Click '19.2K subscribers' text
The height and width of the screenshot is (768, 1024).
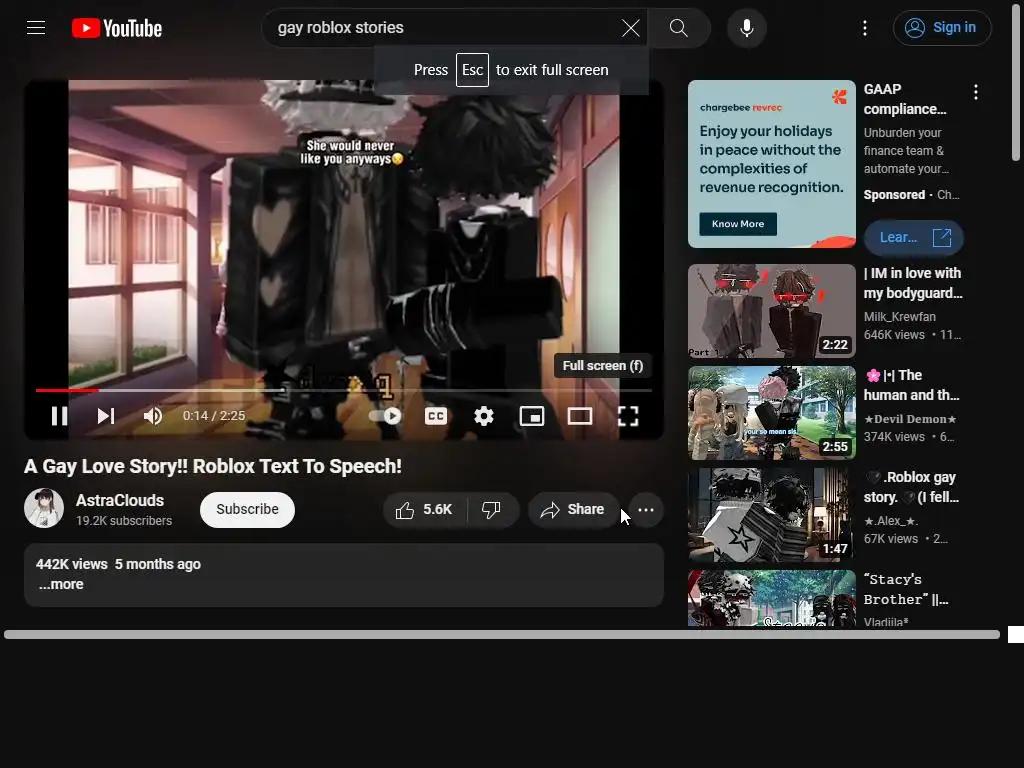pyautogui.click(x=124, y=520)
